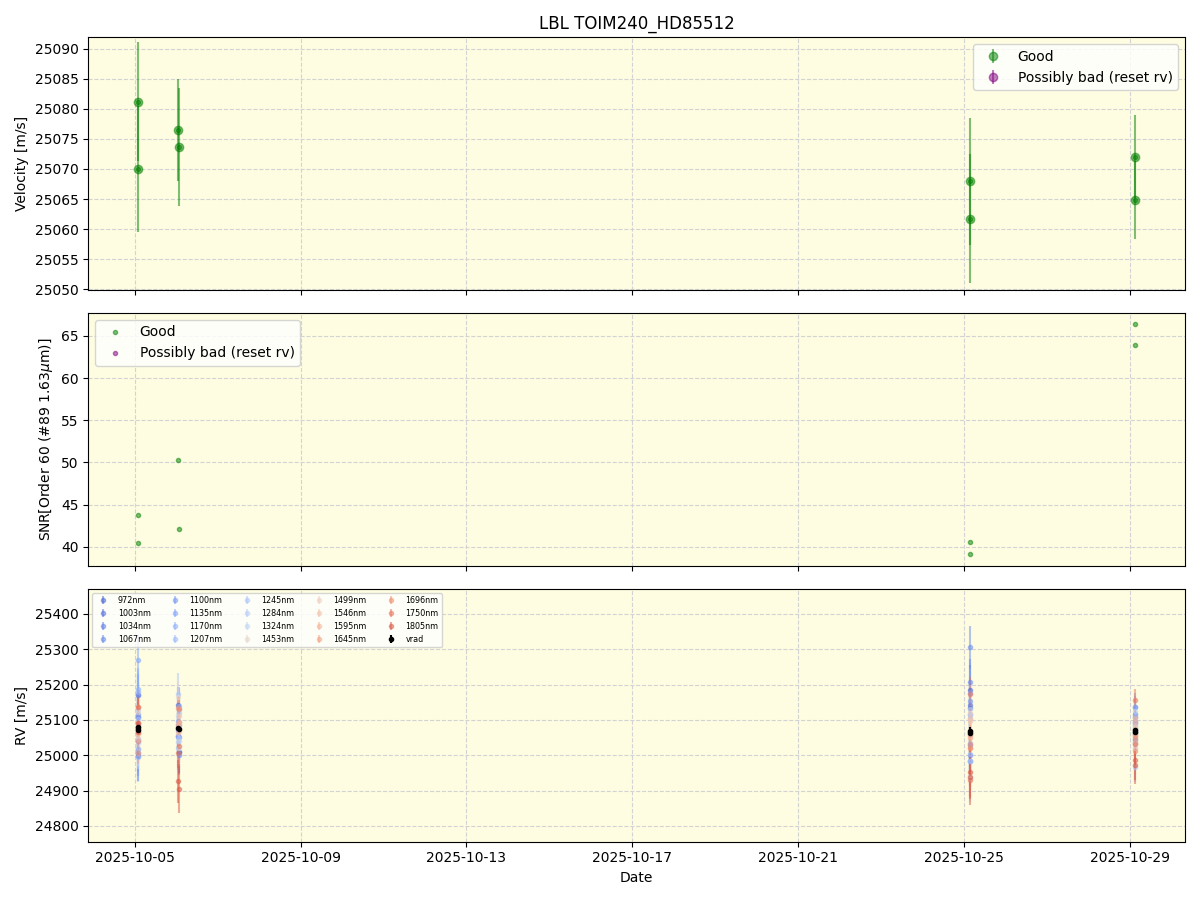Image resolution: width=1200 pixels, height=900 pixels.
Task: Click the 25090 velocity tick label
Action: pyautogui.click(x=59, y=49)
